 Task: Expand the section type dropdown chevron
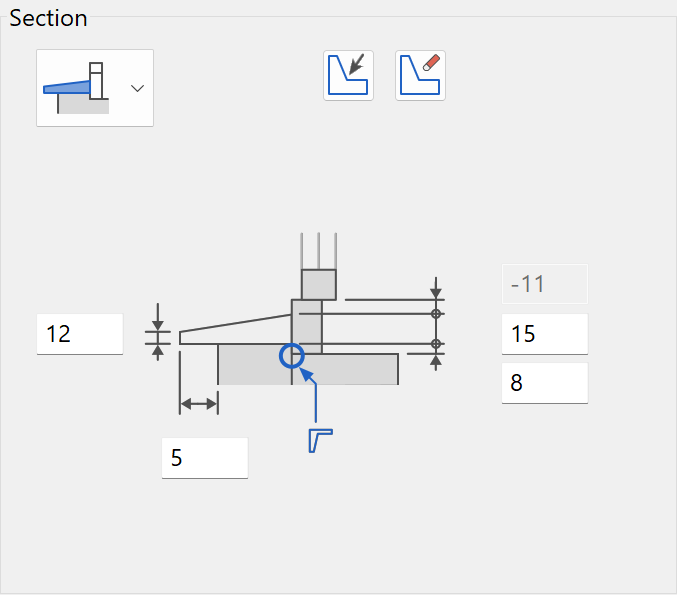137,89
